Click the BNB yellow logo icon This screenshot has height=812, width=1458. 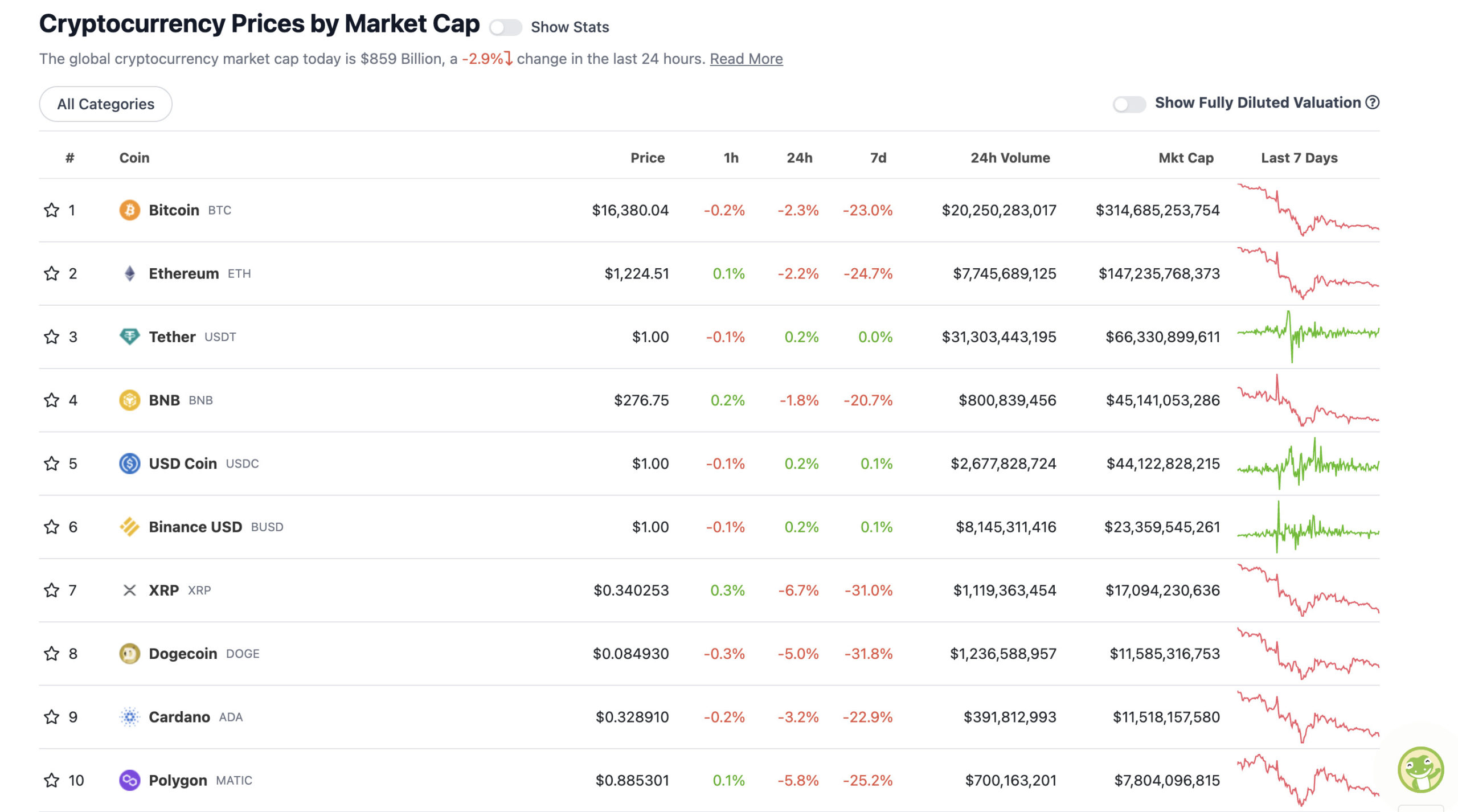[x=129, y=400]
